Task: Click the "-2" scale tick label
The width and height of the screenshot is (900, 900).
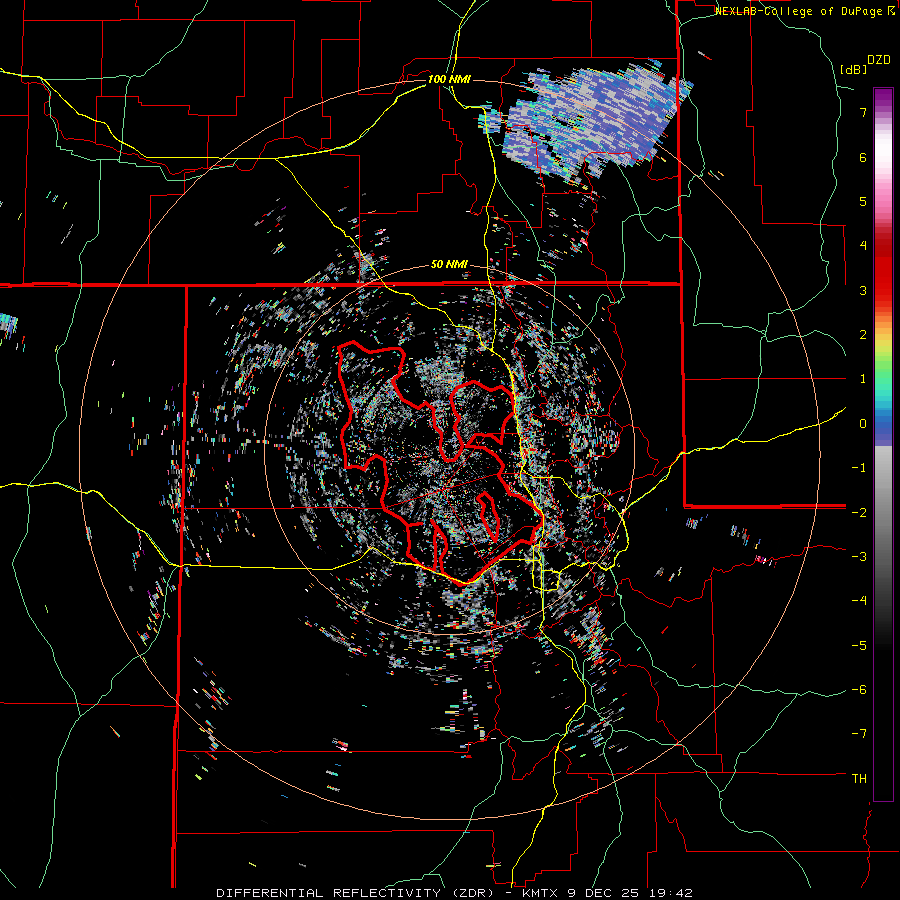Action: click(x=859, y=512)
